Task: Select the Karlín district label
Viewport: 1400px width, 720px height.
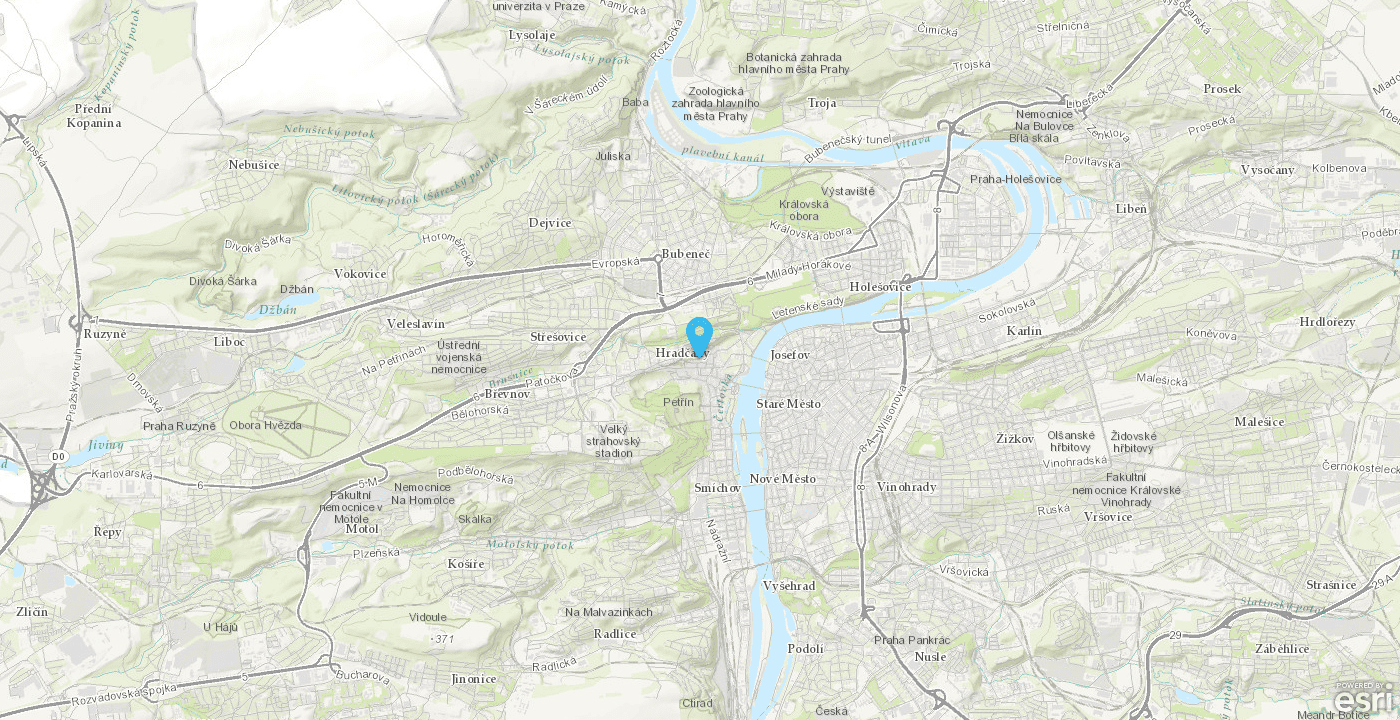Action: pyautogui.click(x=1025, y=331)
